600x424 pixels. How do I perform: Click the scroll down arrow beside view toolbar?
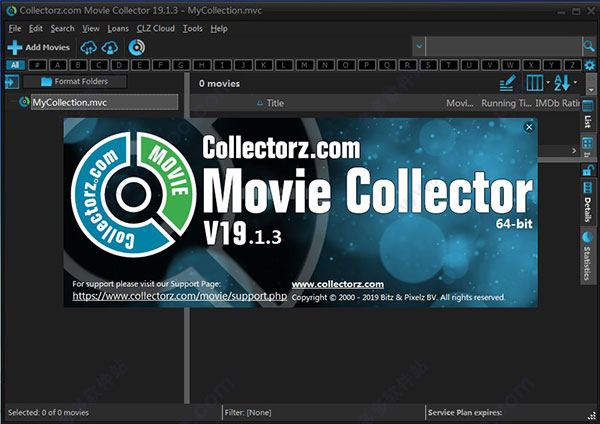click(x=591, y=90)
